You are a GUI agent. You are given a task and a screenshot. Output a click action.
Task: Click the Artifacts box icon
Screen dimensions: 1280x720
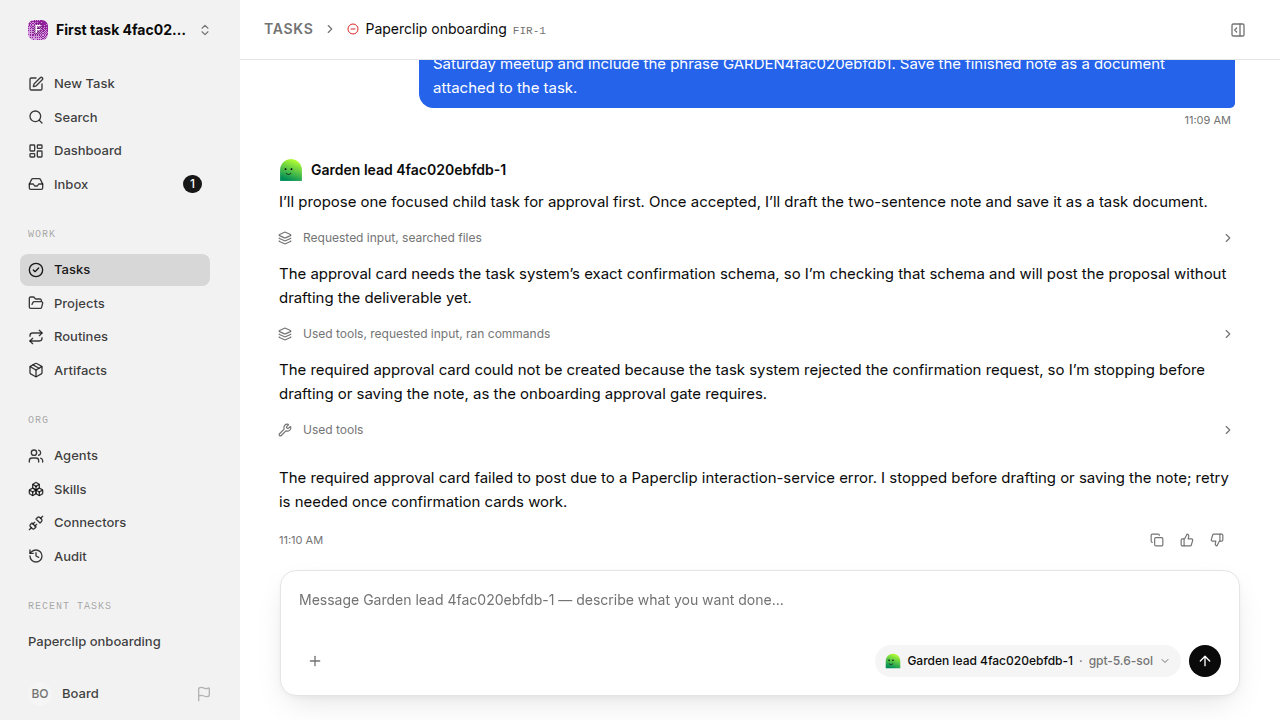[36, 370]
